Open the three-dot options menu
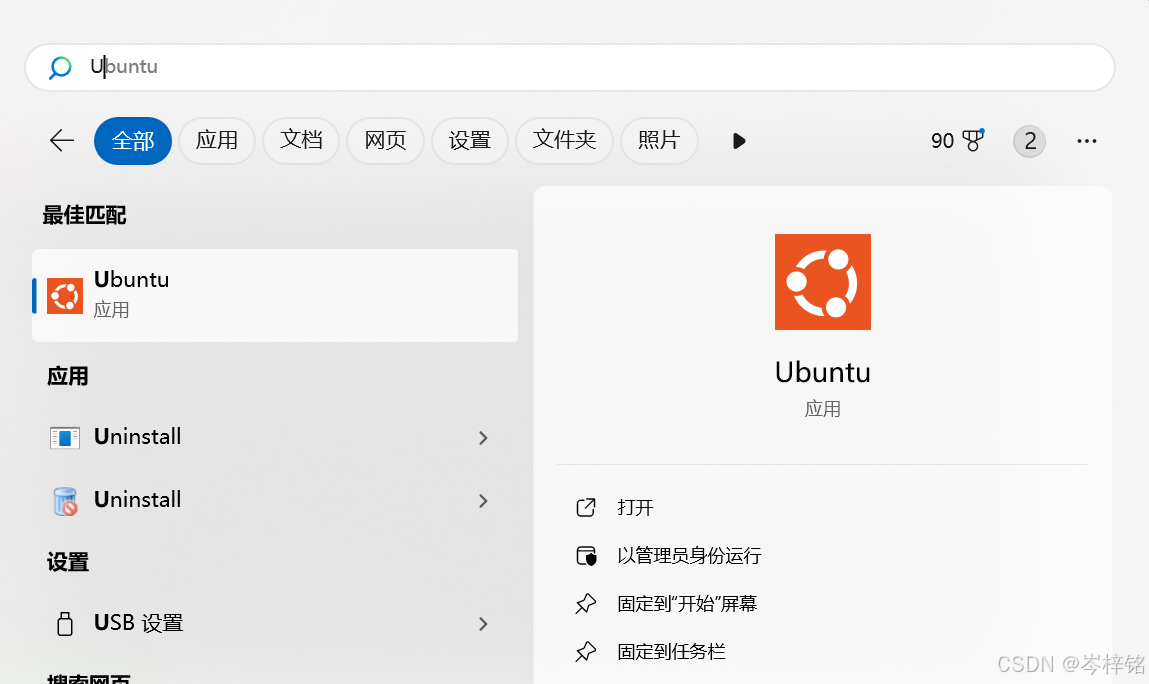The width and height of the screenshot is (1149, 684). click(x=1087, y=141)
